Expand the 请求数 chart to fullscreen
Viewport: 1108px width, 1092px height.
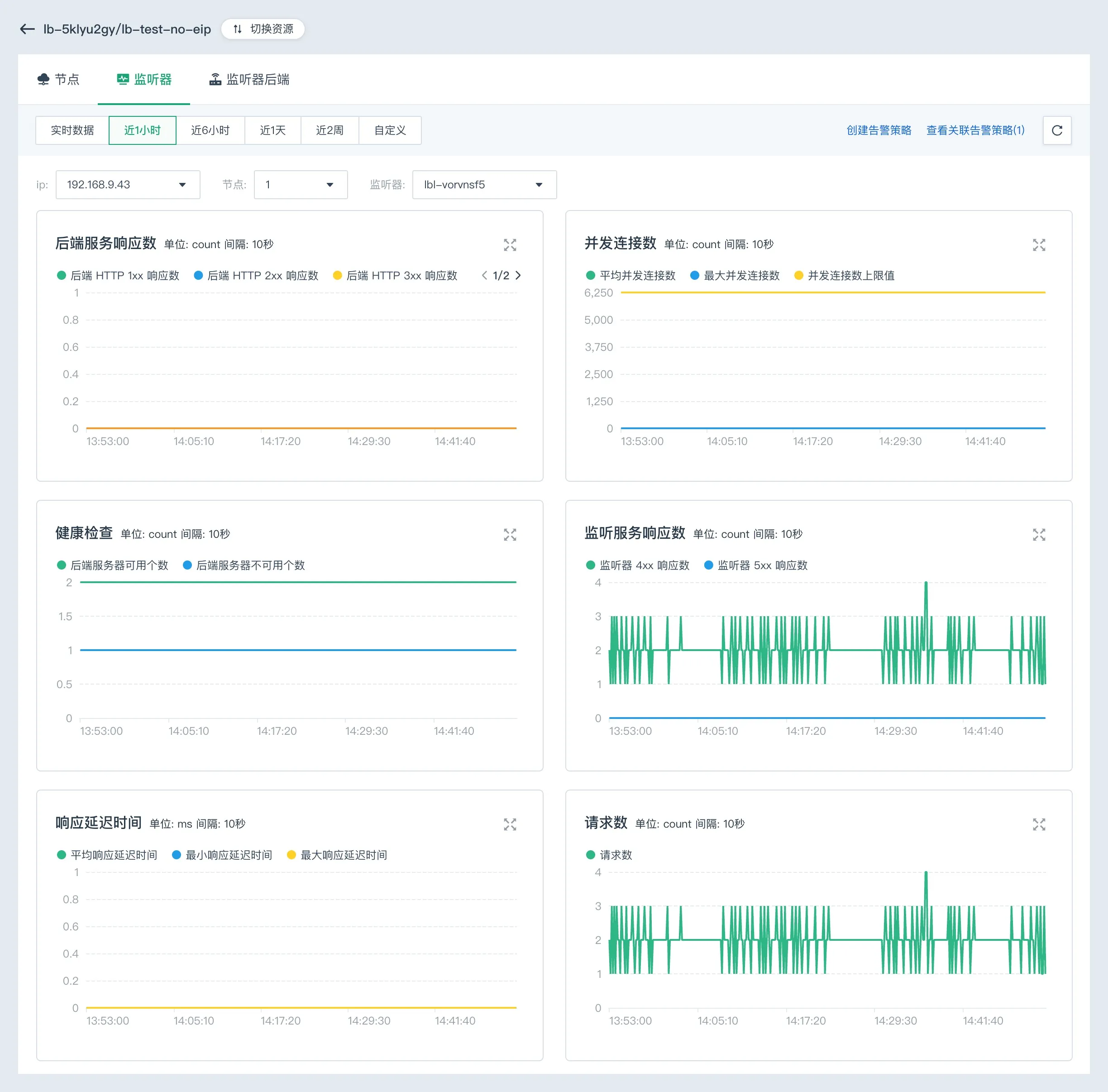coord(1039,824)
